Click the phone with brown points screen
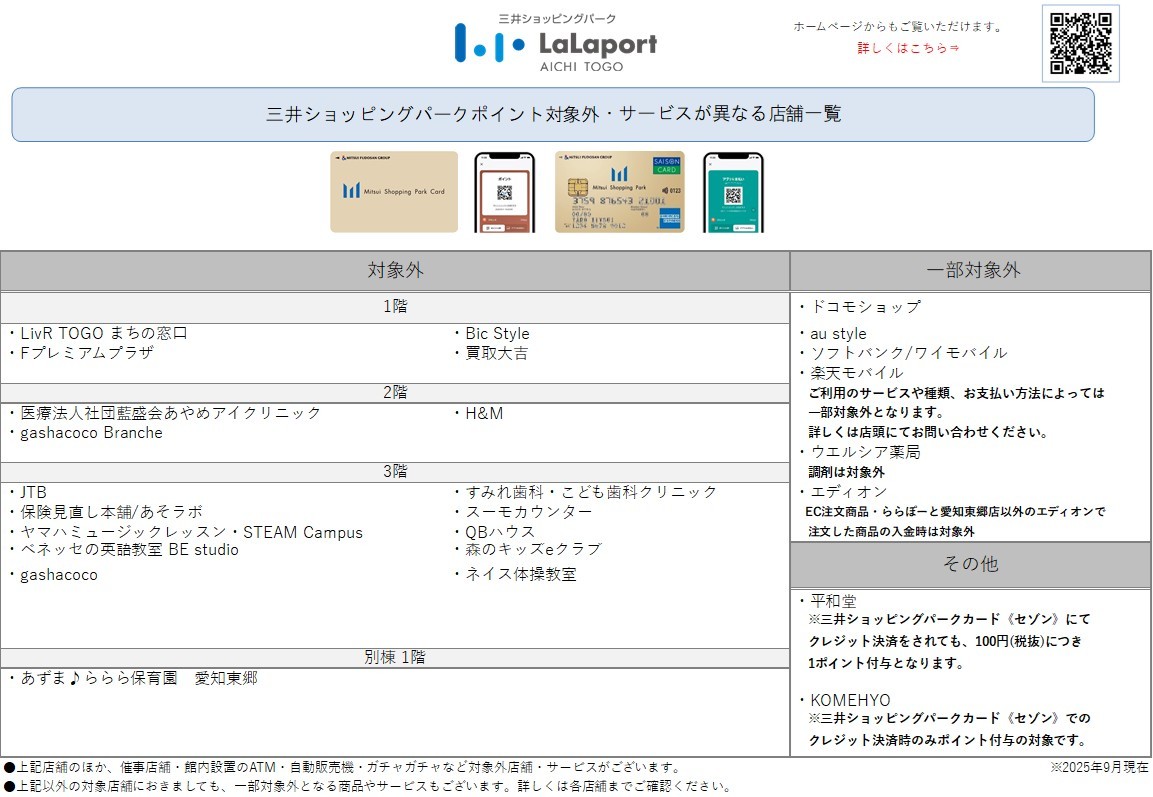 click(504, 193)
